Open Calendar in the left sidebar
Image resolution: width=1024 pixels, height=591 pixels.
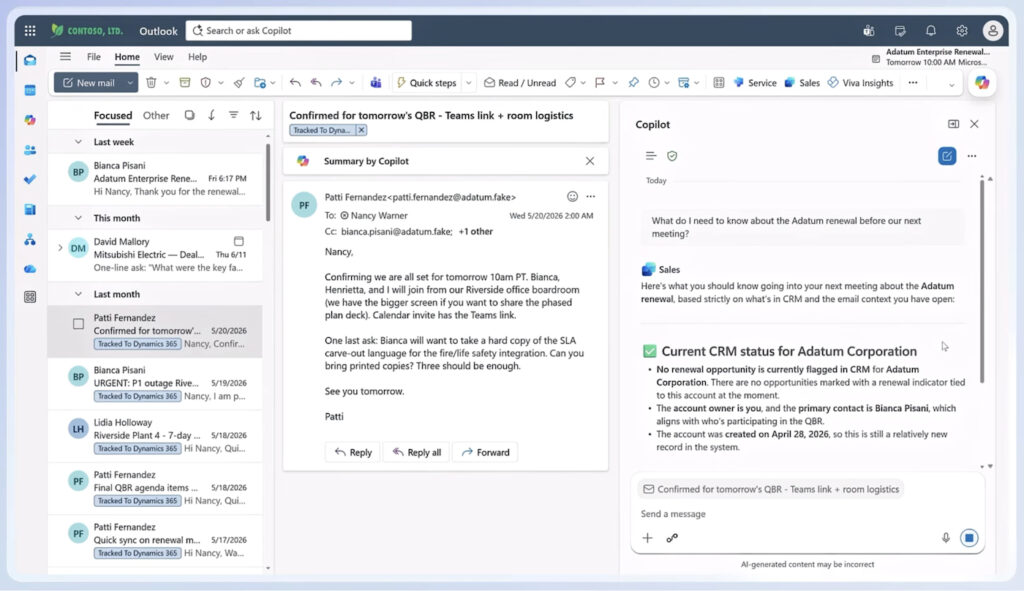pos(30,90)
